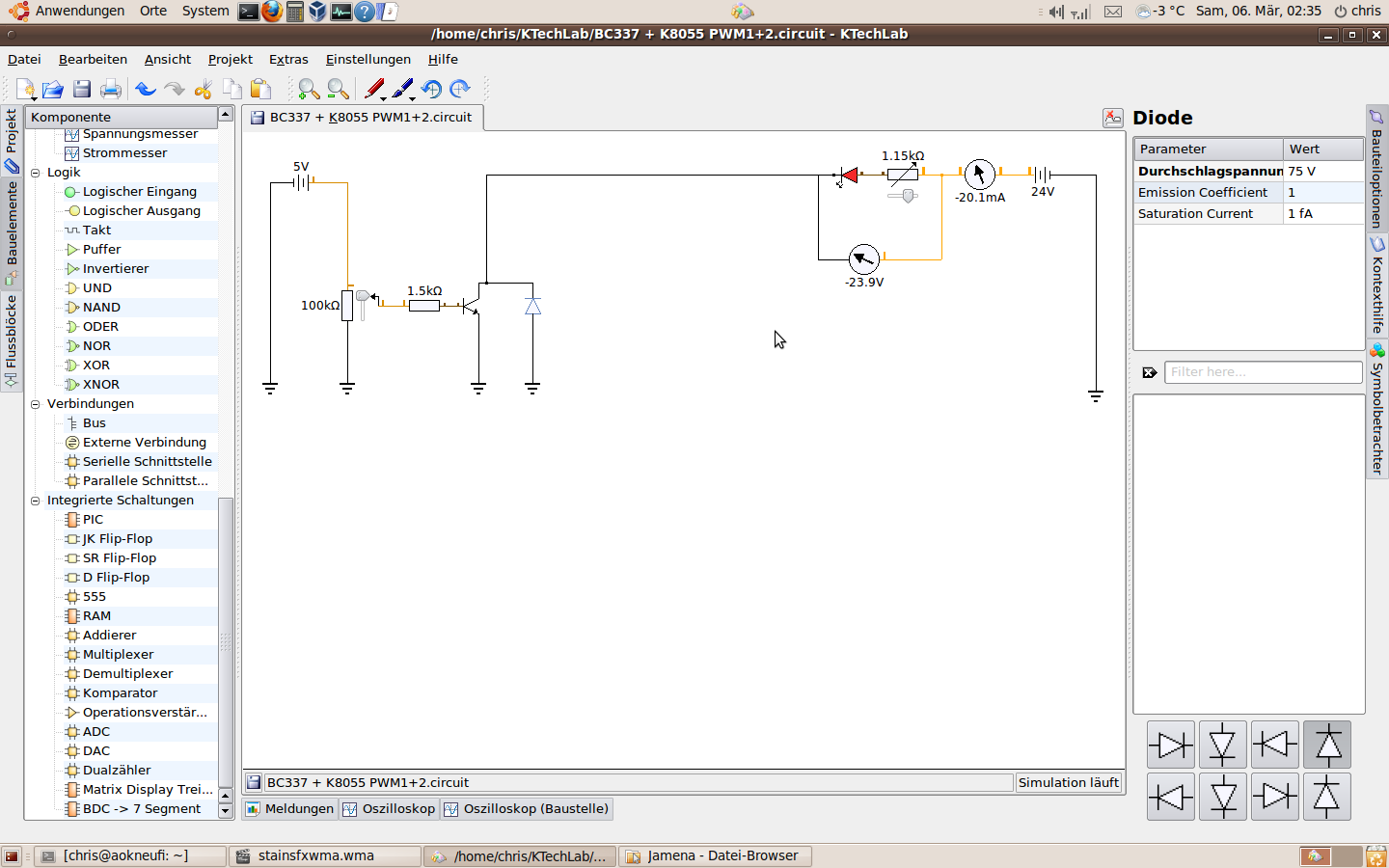Zoom in on the circuit
Image resolution: width=1389 pixels, height=868 pixels.
[309, 90]
